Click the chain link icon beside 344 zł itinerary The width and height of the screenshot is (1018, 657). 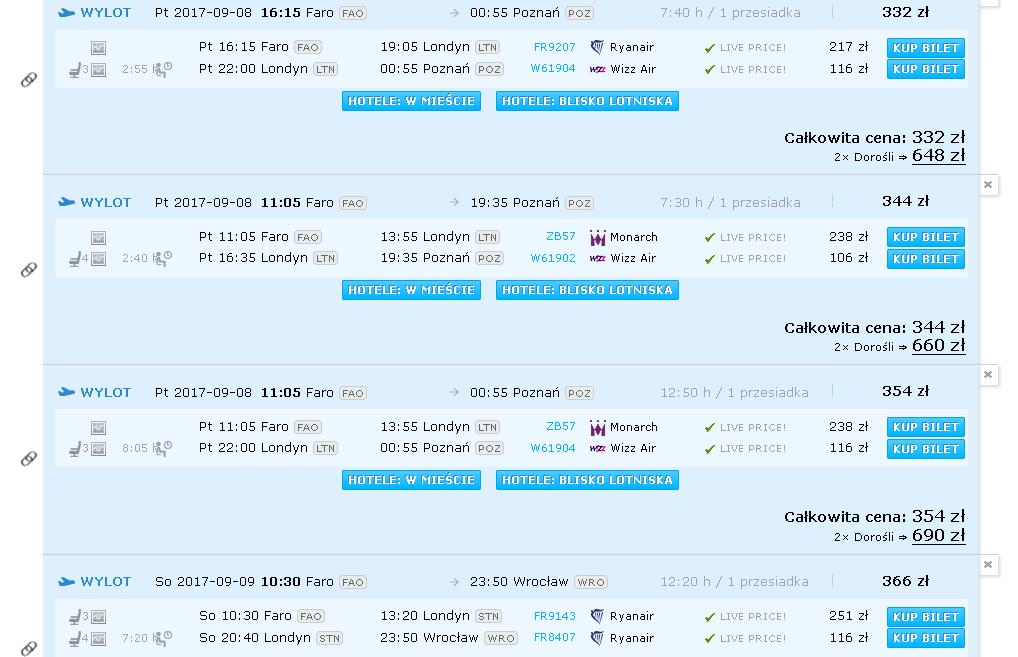point(29,269)
